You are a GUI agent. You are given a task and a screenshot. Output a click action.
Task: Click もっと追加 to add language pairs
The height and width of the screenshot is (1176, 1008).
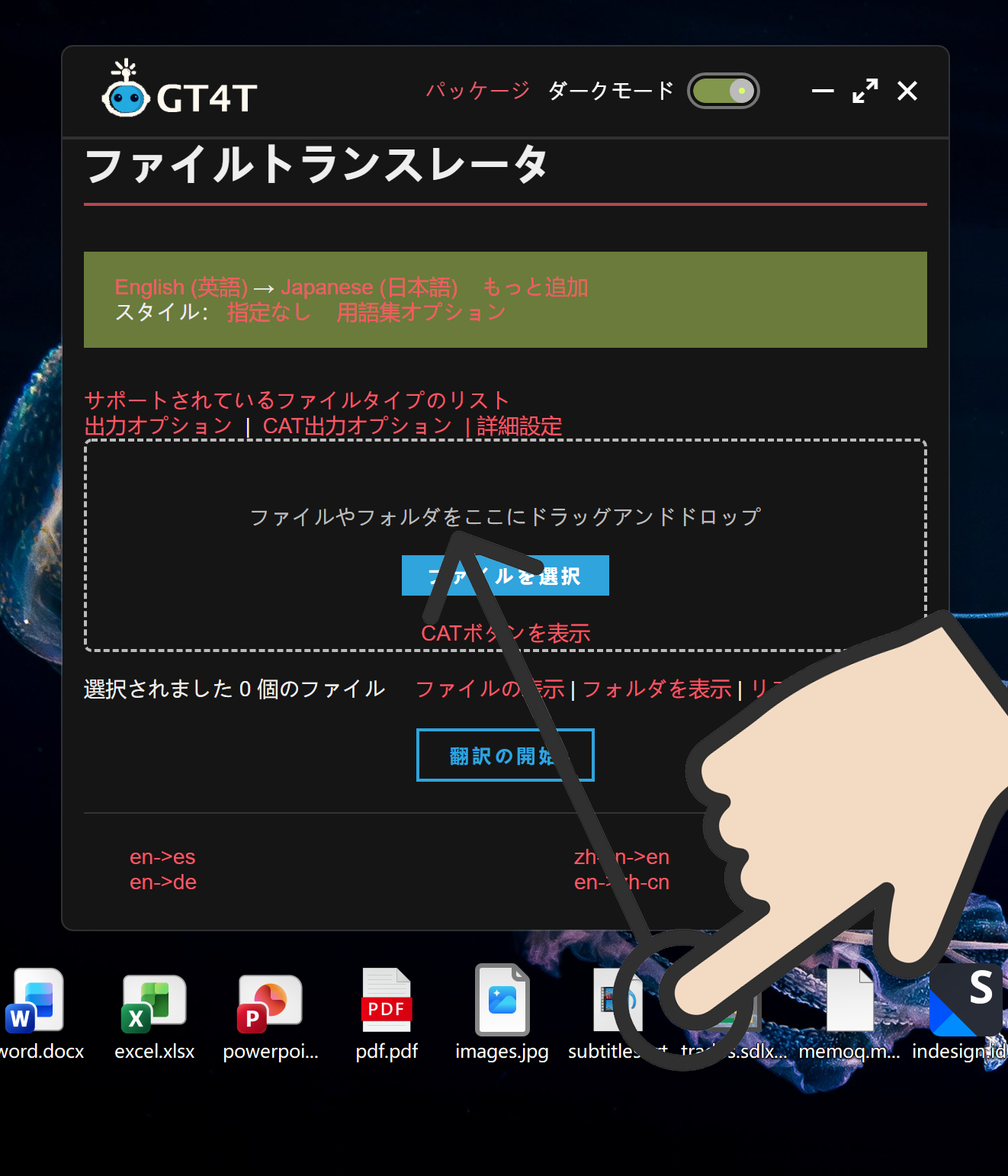click(x=535, y=287)
